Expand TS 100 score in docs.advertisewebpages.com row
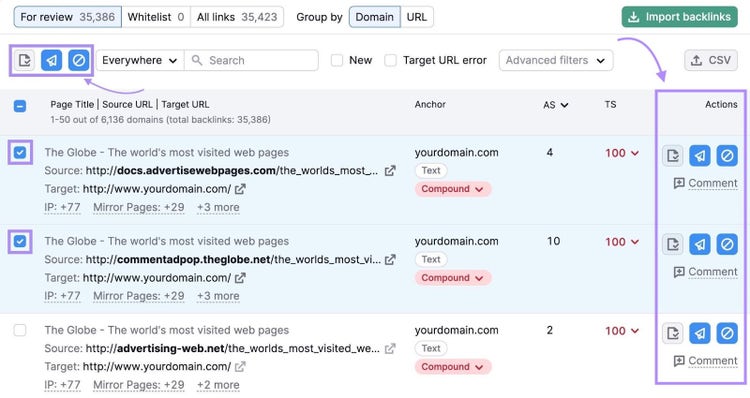 coord(622,153)
